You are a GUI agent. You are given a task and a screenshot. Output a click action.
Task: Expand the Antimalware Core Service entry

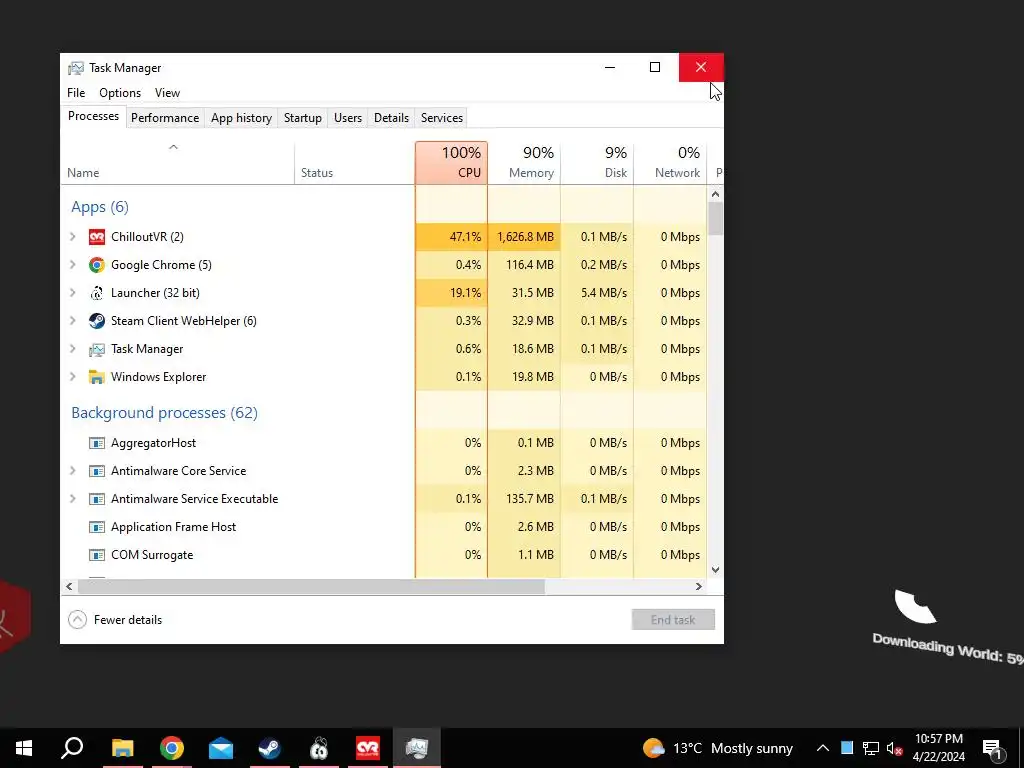tap(72, 471)
